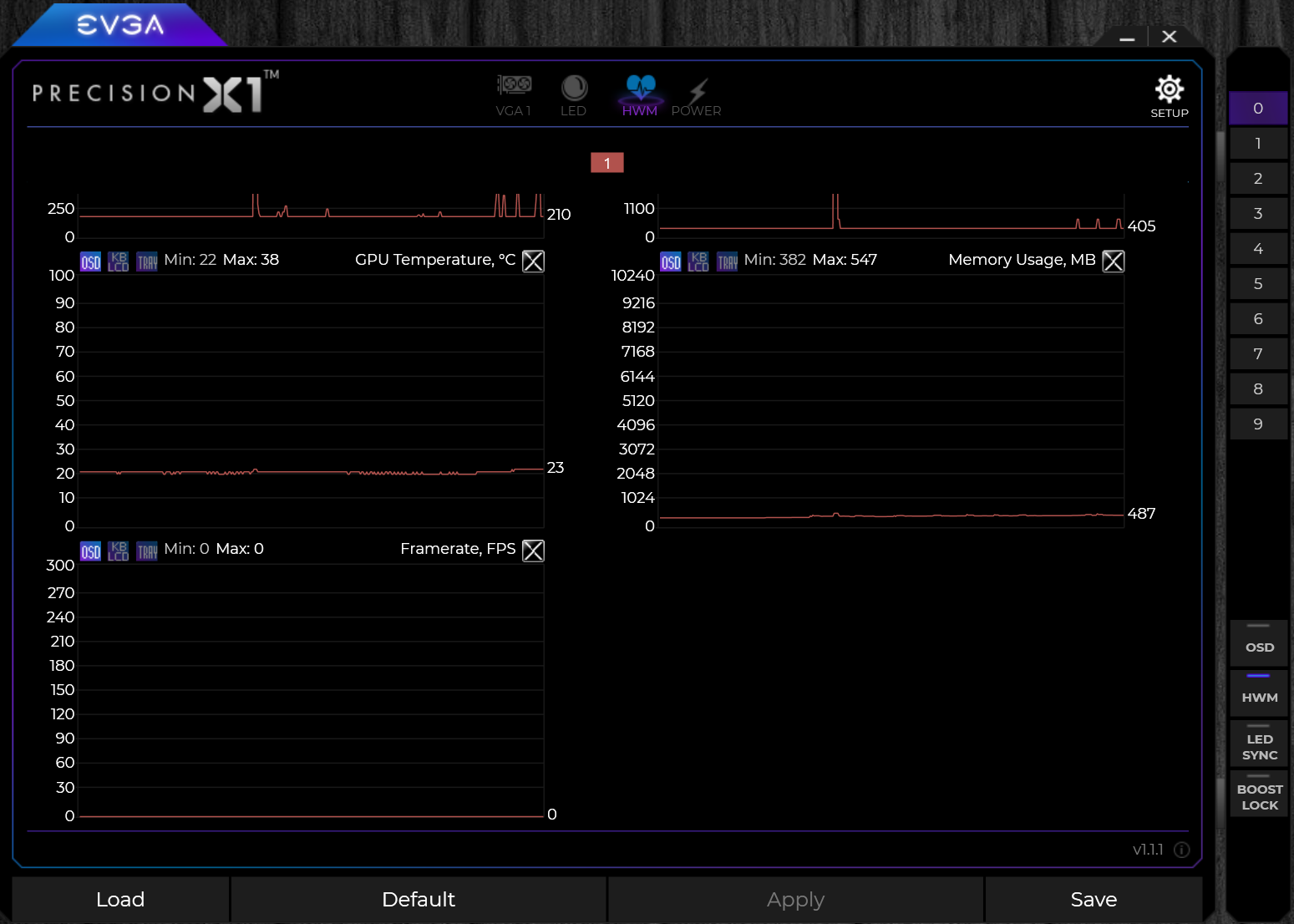Toggle OSD icon for GPU Temperature graph
The width and height of the screenshot is (1294, 924).
90,262
